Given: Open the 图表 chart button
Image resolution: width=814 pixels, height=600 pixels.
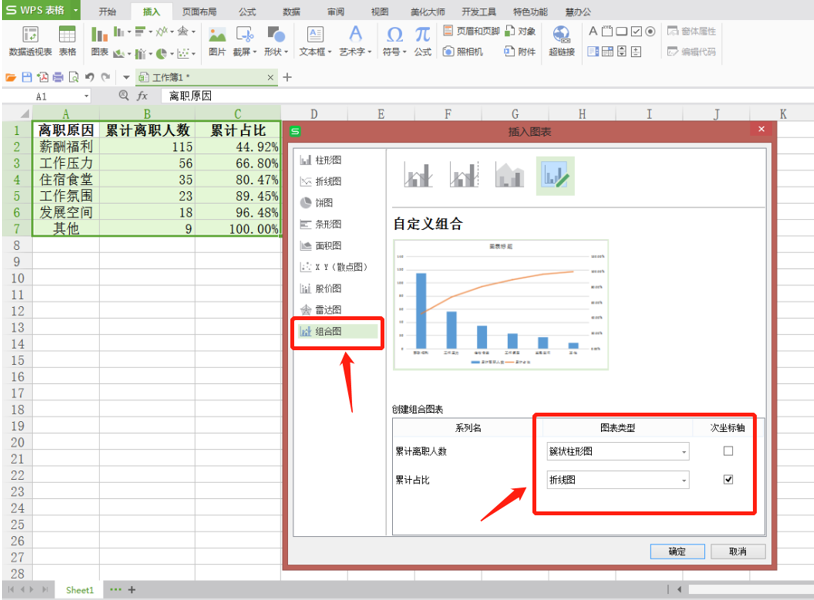Looking at the screenshot, I should [99, 41].
